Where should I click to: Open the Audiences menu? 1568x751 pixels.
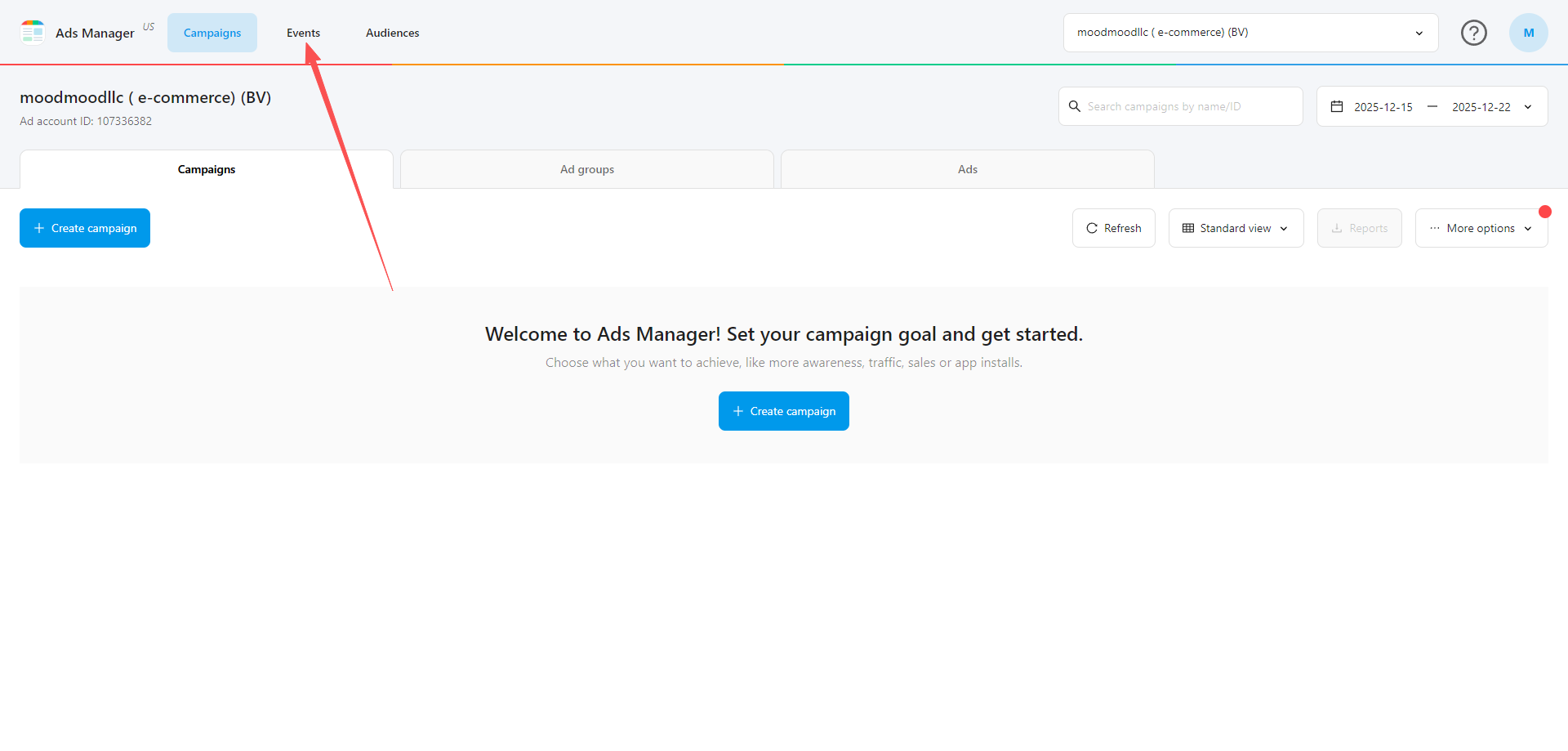pyautogui.click(x=392, y=33)
